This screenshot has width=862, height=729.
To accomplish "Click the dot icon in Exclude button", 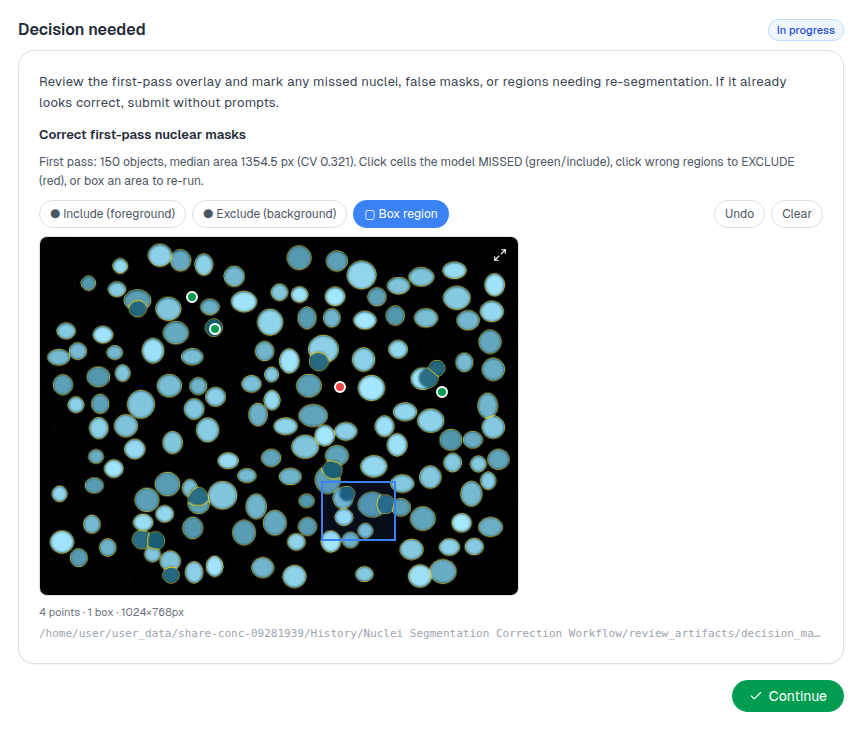I will 208,214.
